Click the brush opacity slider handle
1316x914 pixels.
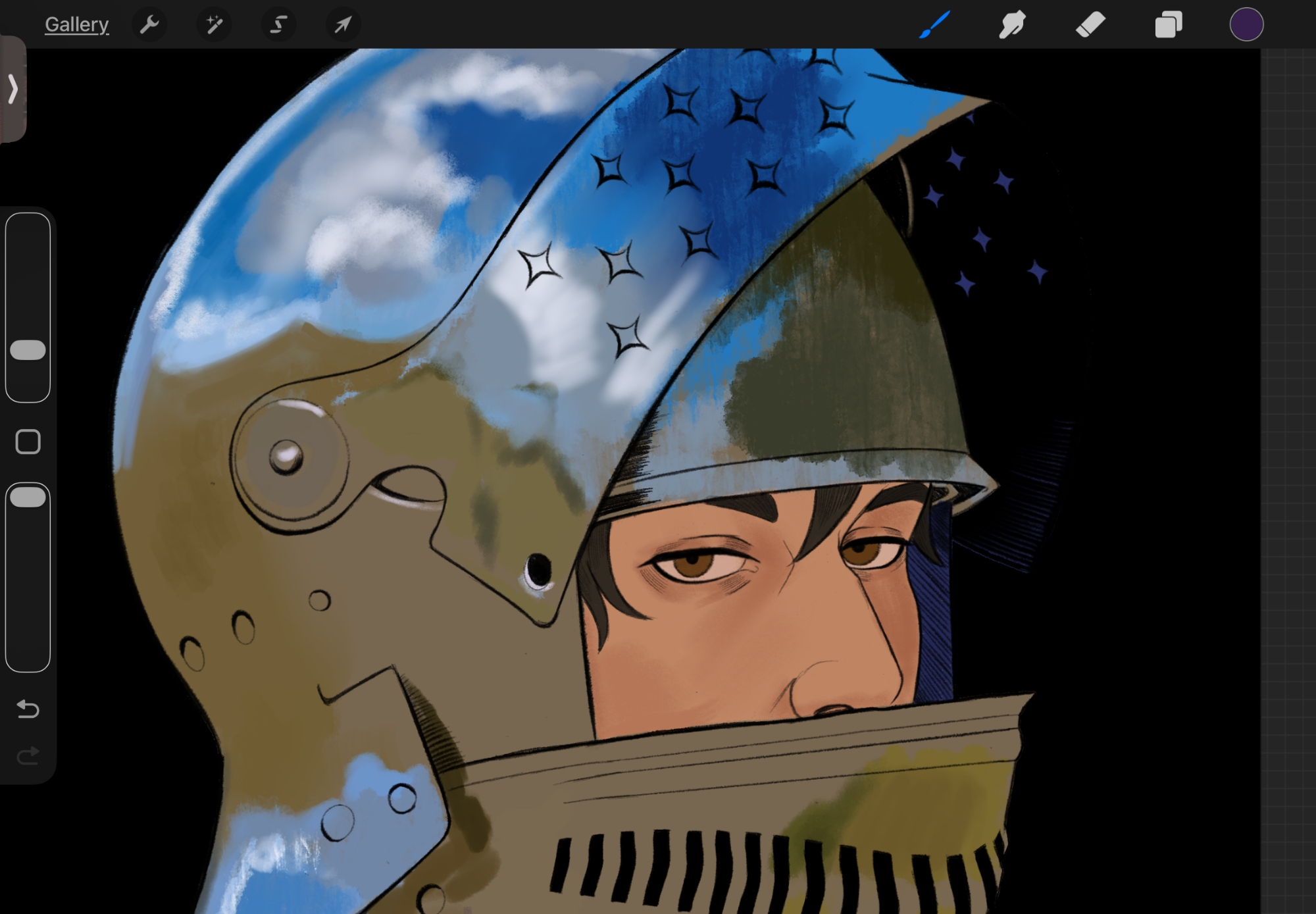[28, 497]
